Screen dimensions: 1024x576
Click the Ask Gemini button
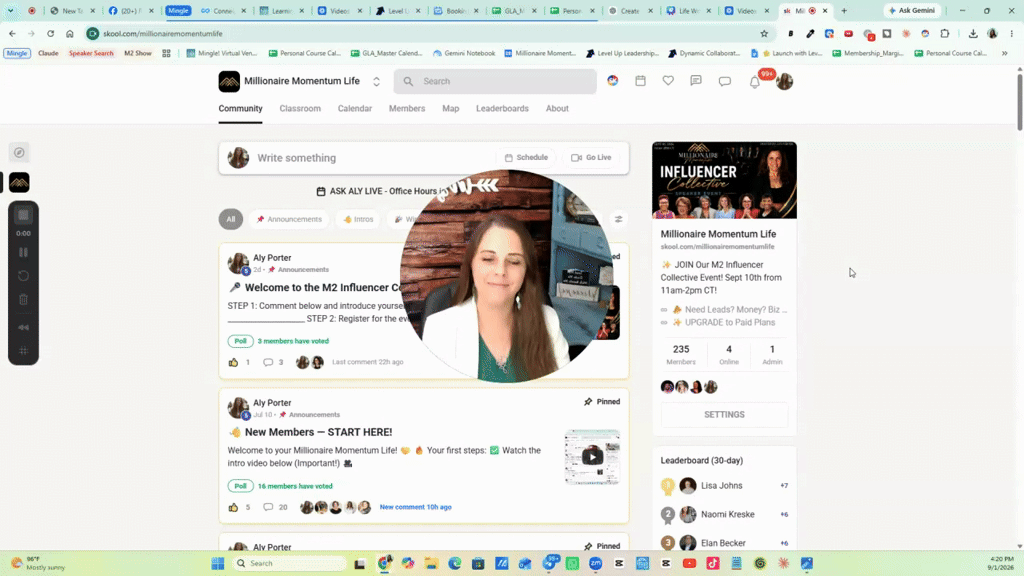[x=911, y=10]
